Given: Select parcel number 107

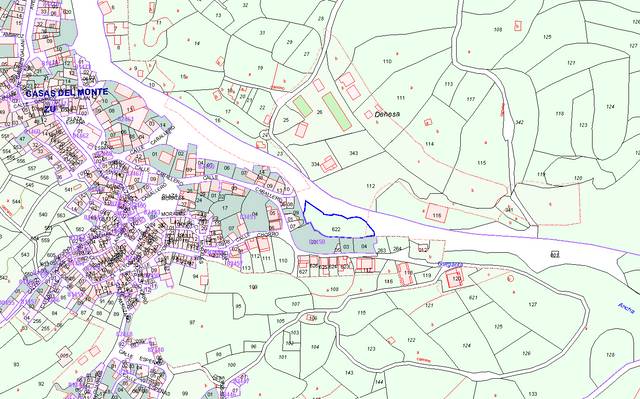Looking at the screenshot, I should [296, 304].
